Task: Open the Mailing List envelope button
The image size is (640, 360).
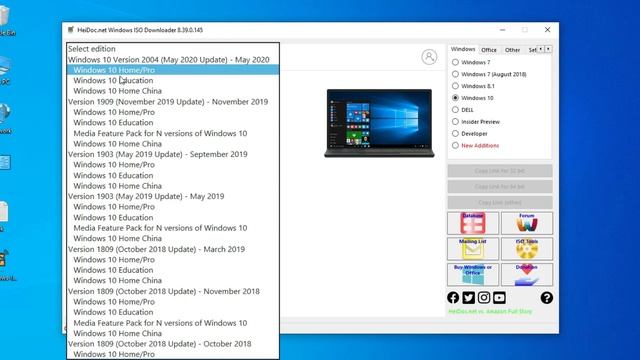Action: (x=473, y=249)
